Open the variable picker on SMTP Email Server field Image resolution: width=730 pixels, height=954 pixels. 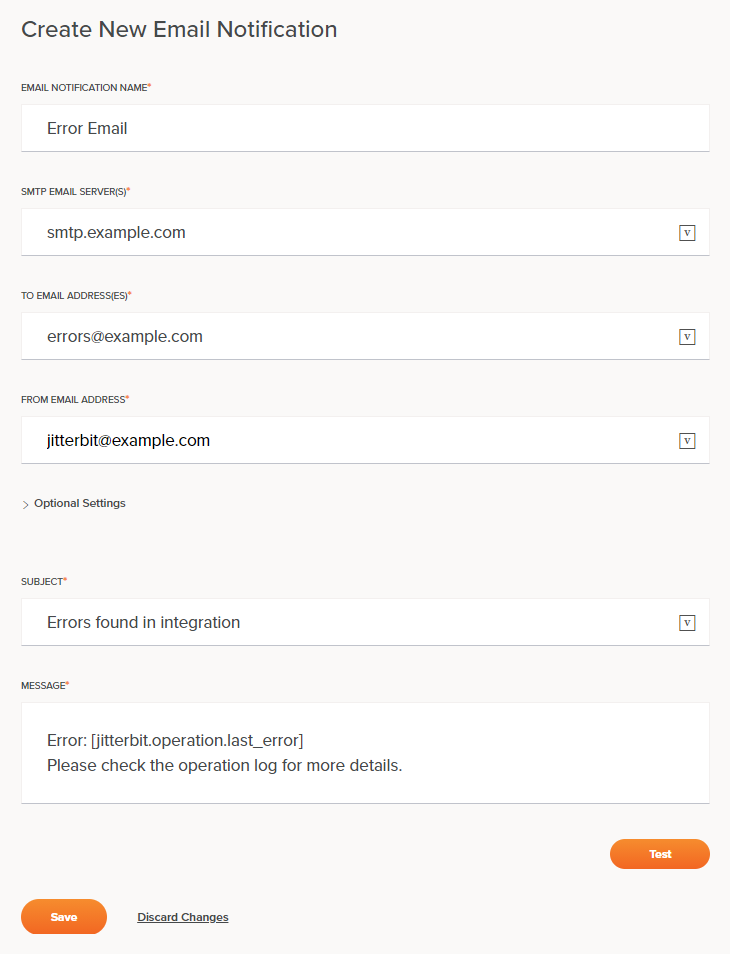click(687, 232)
